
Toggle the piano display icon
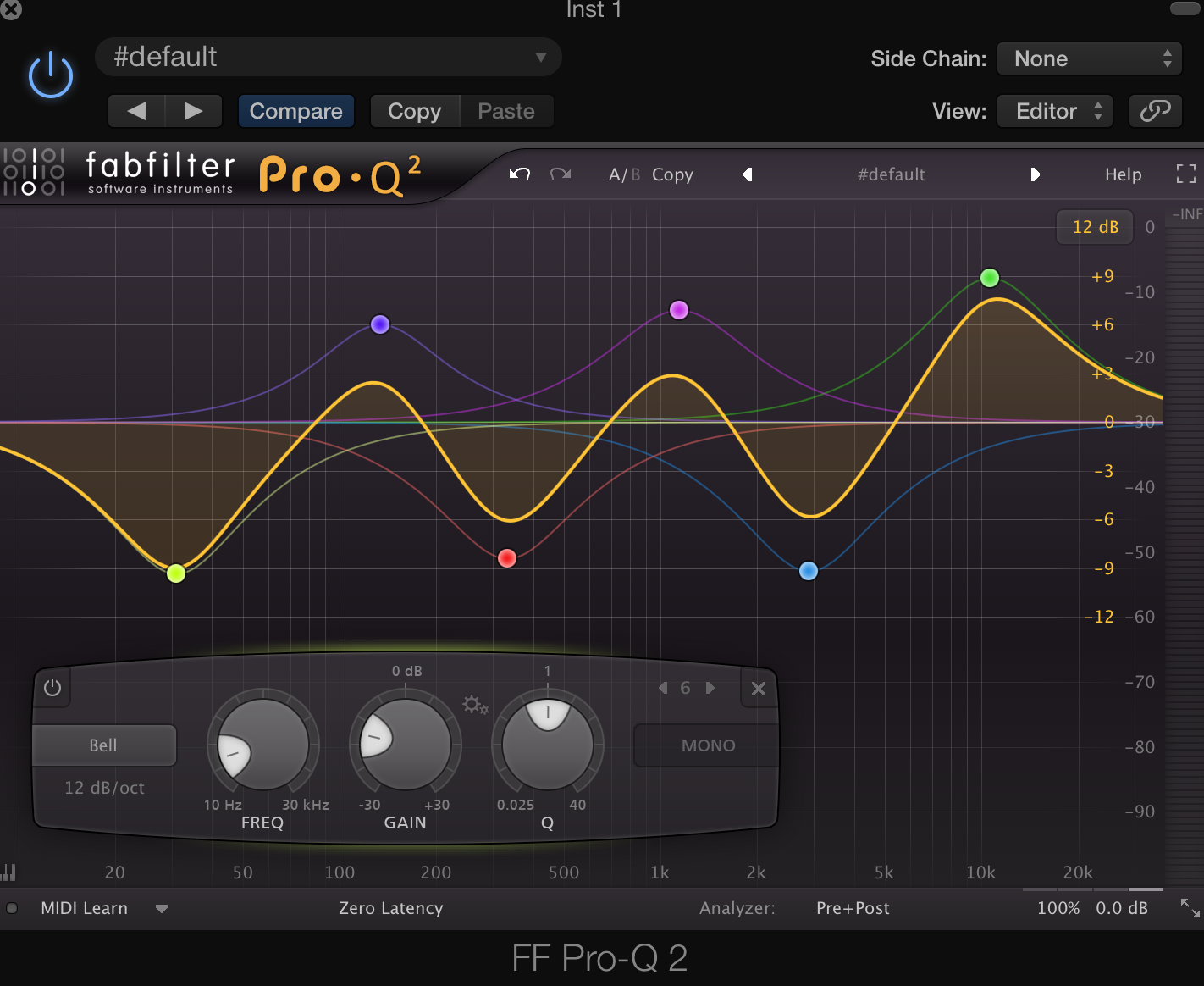(9, 872)
